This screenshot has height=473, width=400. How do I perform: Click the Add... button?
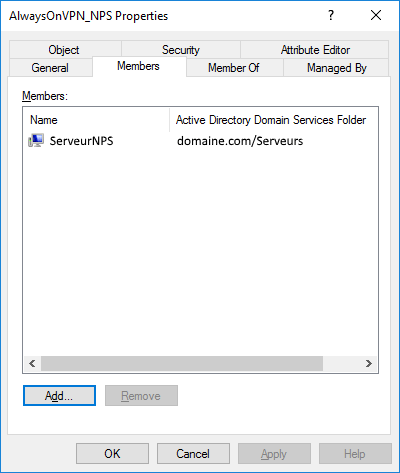(59, 396)
